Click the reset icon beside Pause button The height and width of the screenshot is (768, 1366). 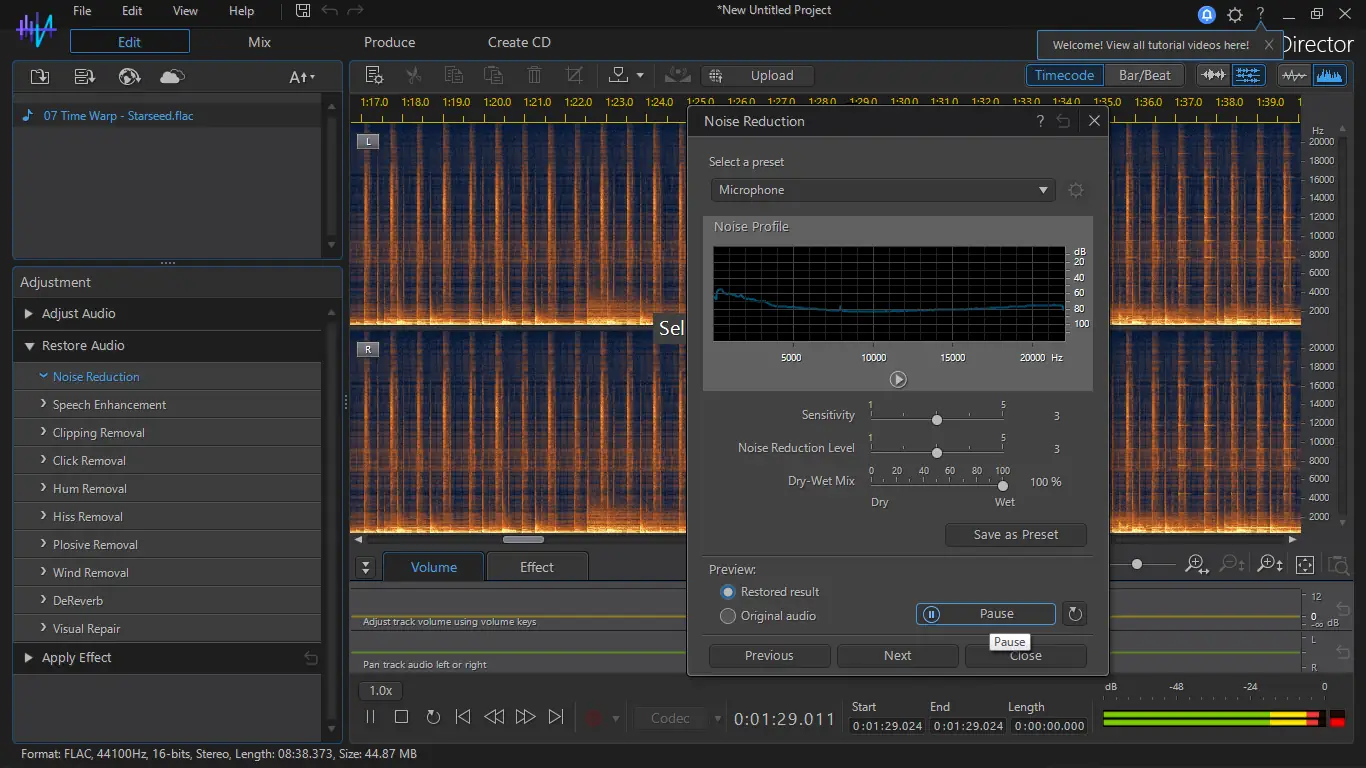click(x=1075, y=614)
